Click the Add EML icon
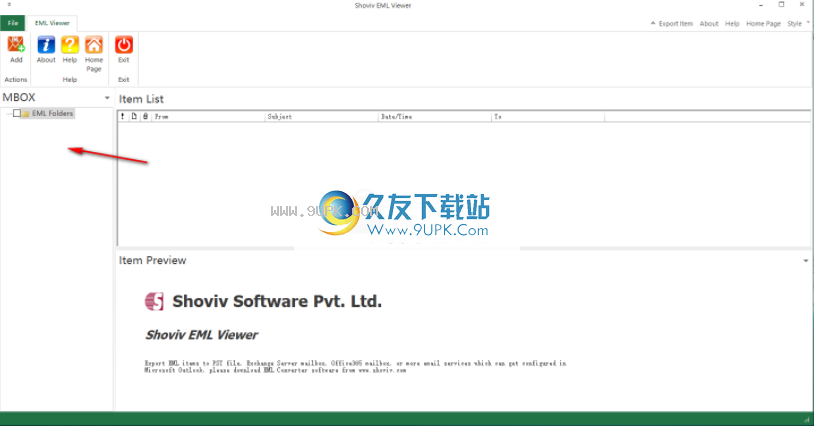 pyautogui.click(x=16, y=45)
